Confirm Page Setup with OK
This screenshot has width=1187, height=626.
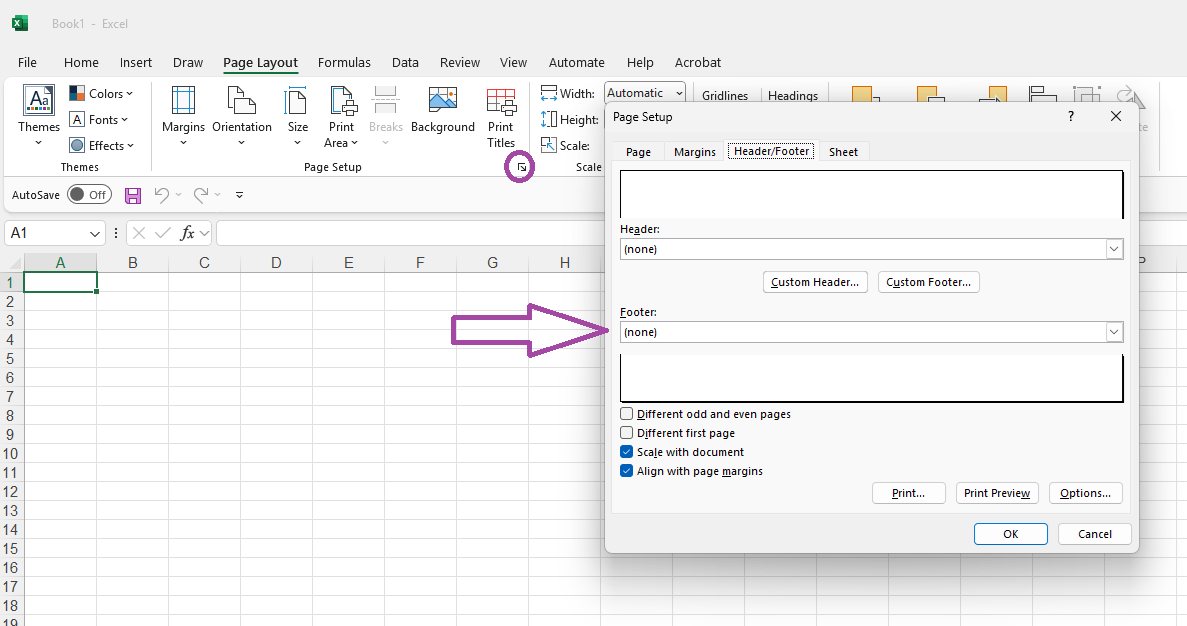click(1011, 534)
